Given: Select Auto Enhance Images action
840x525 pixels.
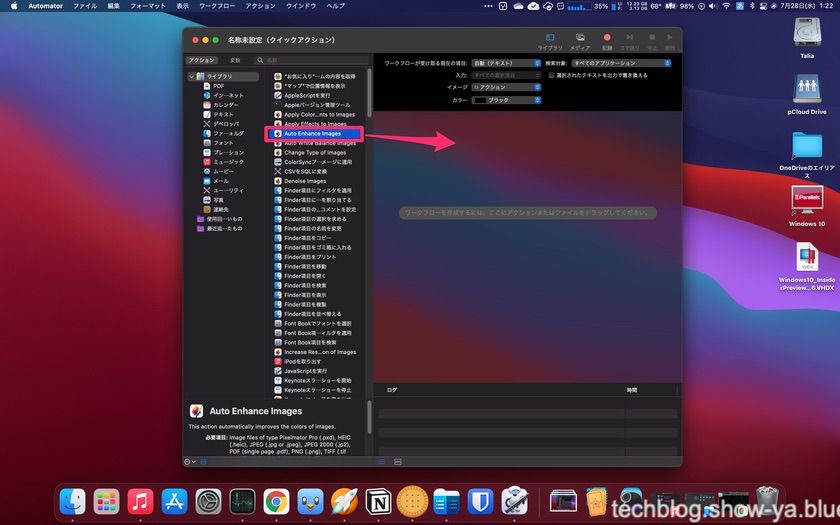Looking at the screenshot, I should [312, 133].
